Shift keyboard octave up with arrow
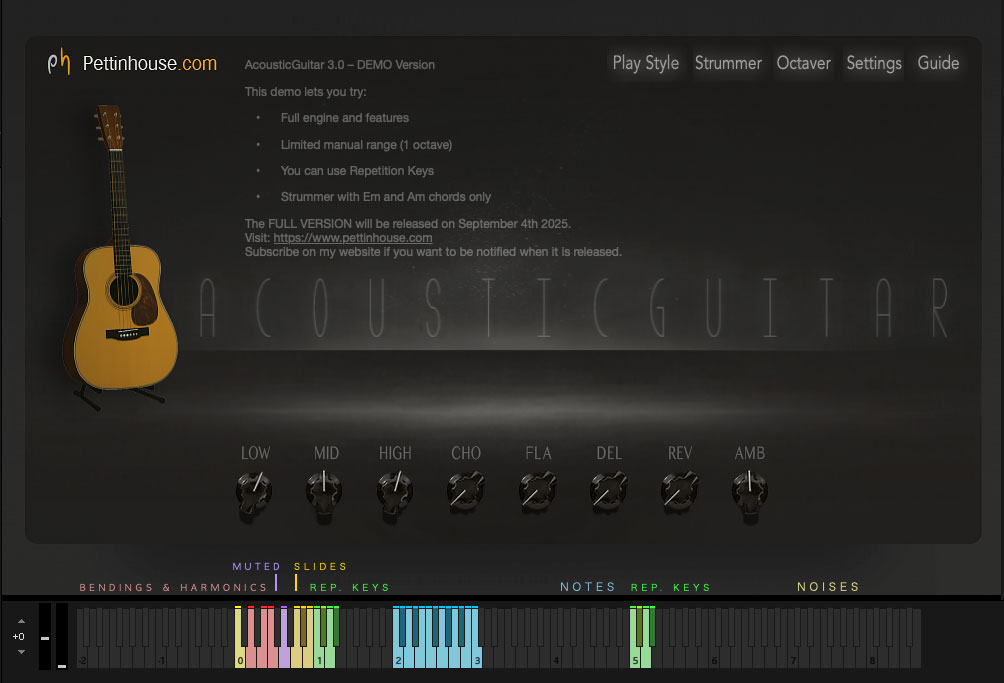 pos(21,621)
